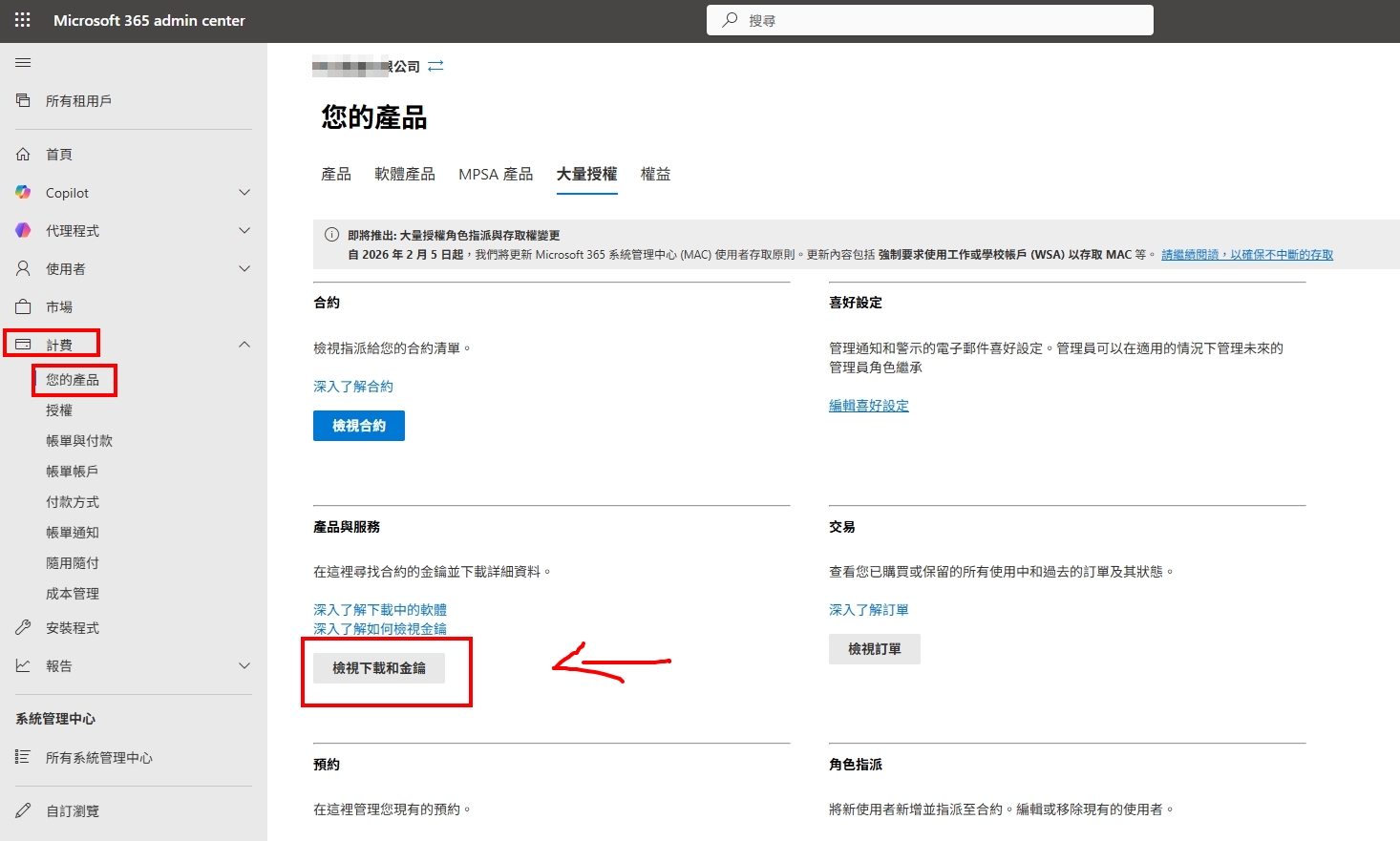
Task: Open the 所有租用戶 icon
Action: 23,100
